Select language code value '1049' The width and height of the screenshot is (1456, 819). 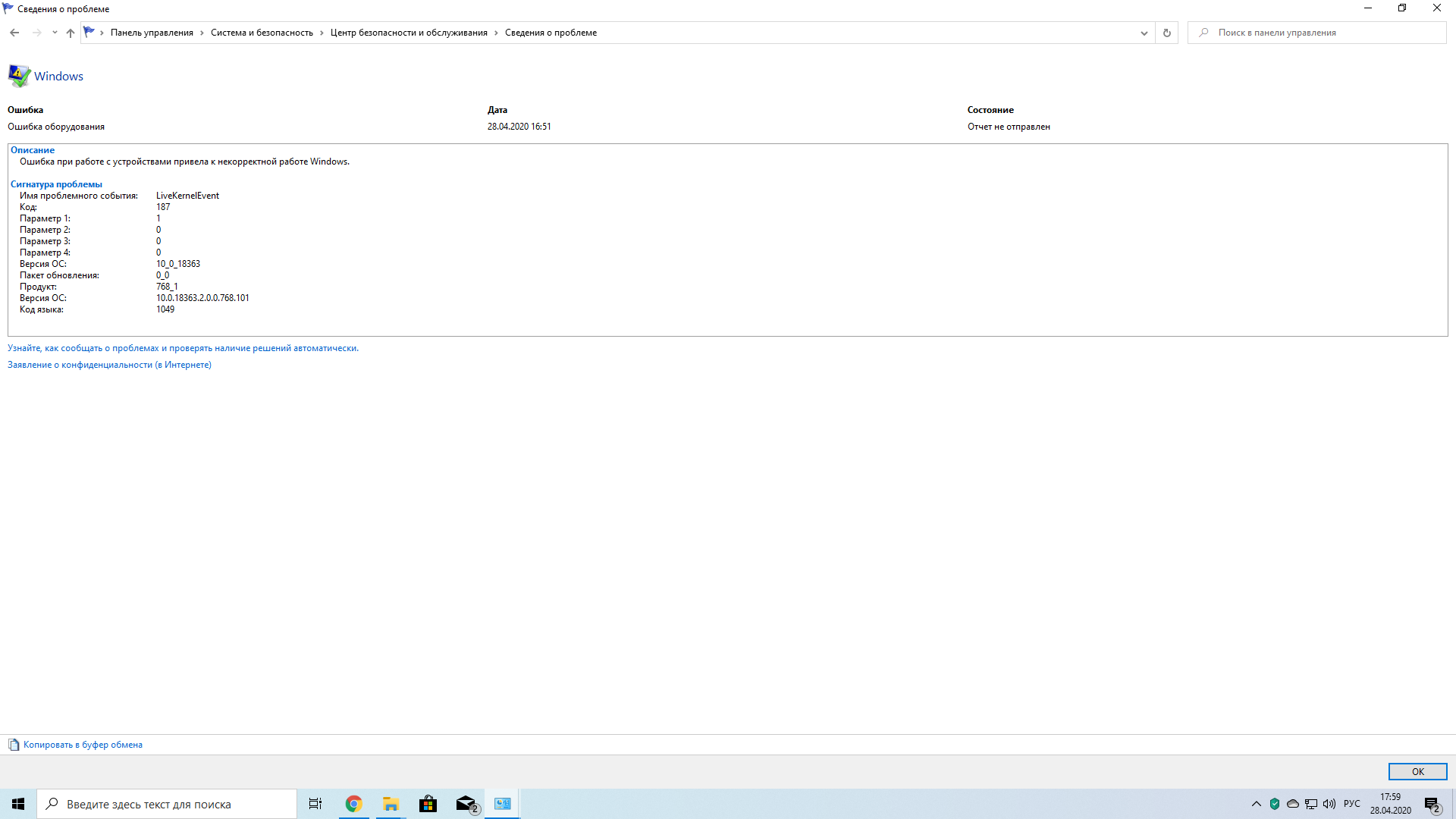165,309
